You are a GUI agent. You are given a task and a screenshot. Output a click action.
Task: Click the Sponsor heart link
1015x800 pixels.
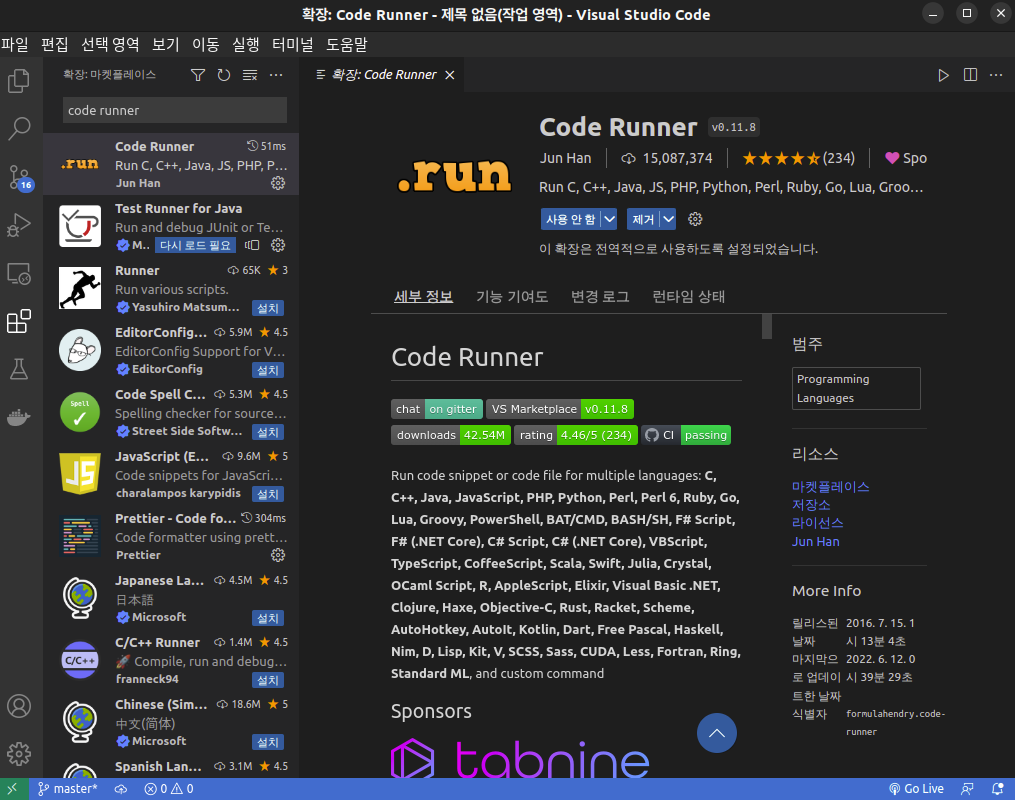click(906, 158)
